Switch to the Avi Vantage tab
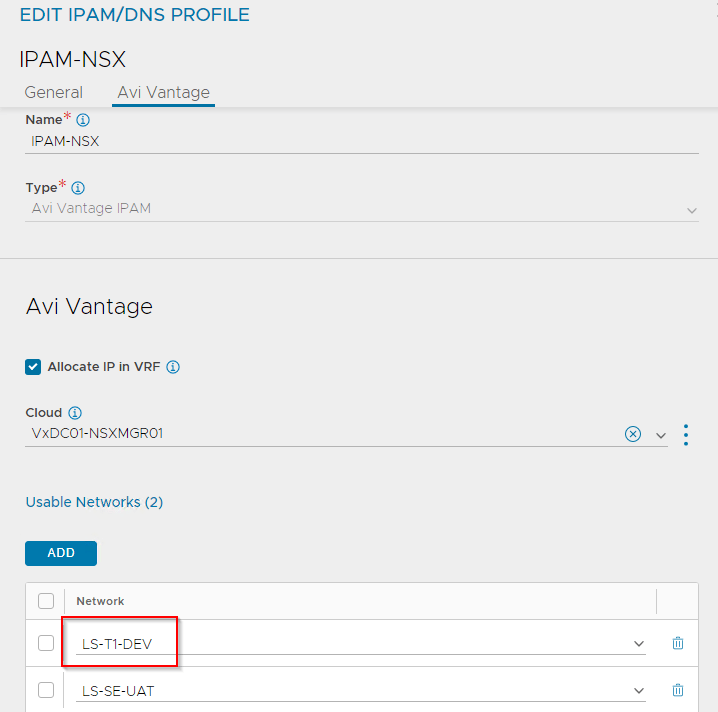Image resolution: width=718 pixels, height=712 pixels. coord(163,92)
